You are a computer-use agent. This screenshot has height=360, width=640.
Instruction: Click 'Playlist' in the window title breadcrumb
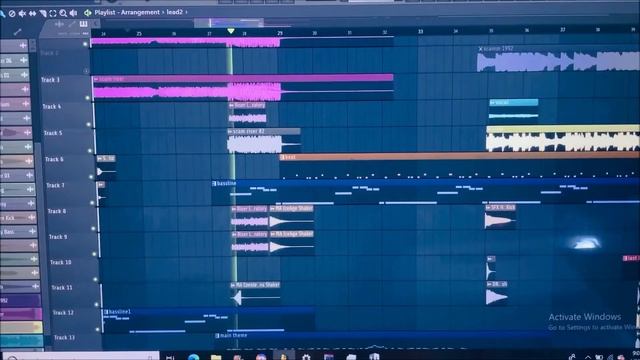104,13
